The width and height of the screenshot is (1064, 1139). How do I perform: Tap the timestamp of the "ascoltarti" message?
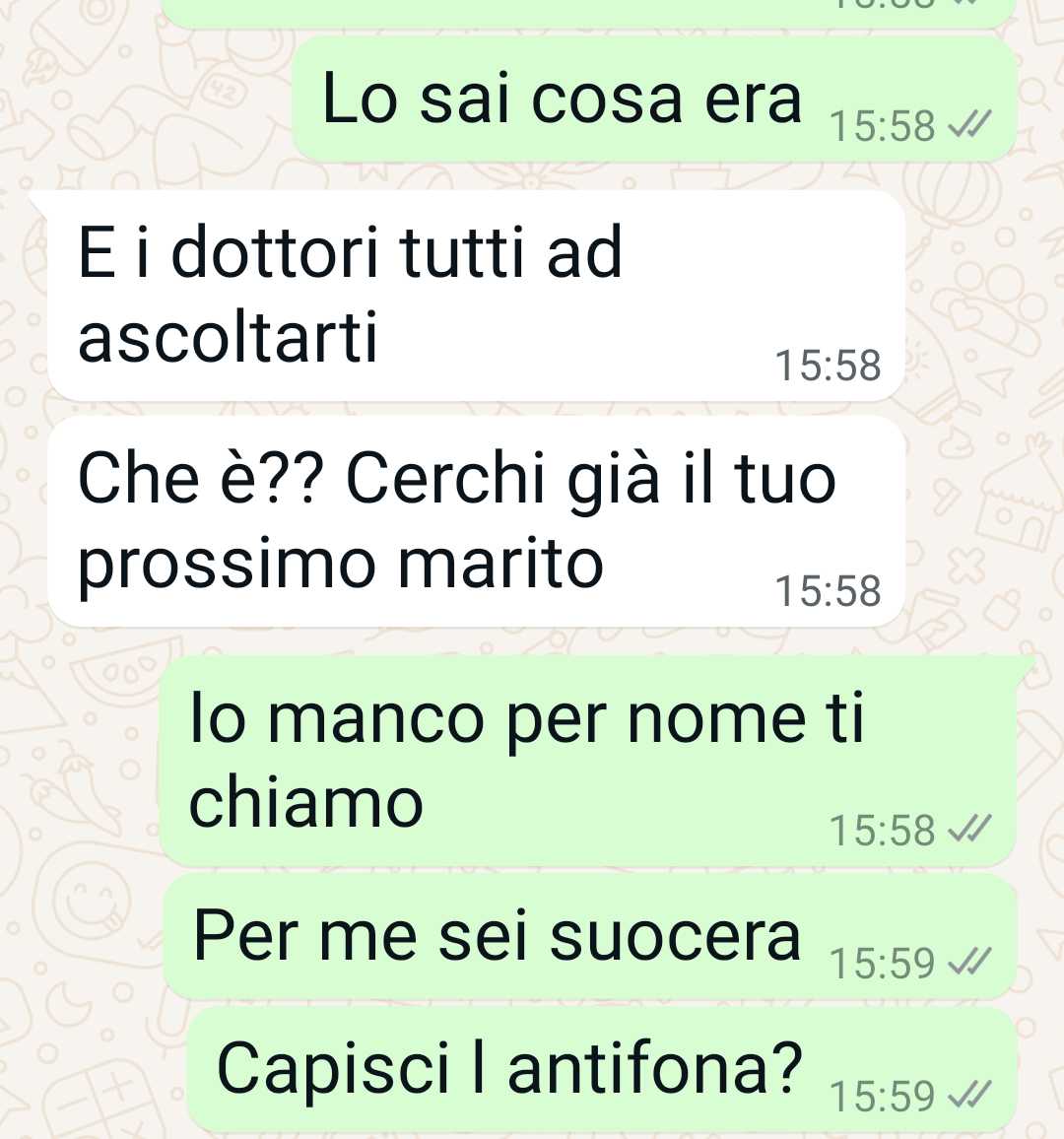click(828, 366)
